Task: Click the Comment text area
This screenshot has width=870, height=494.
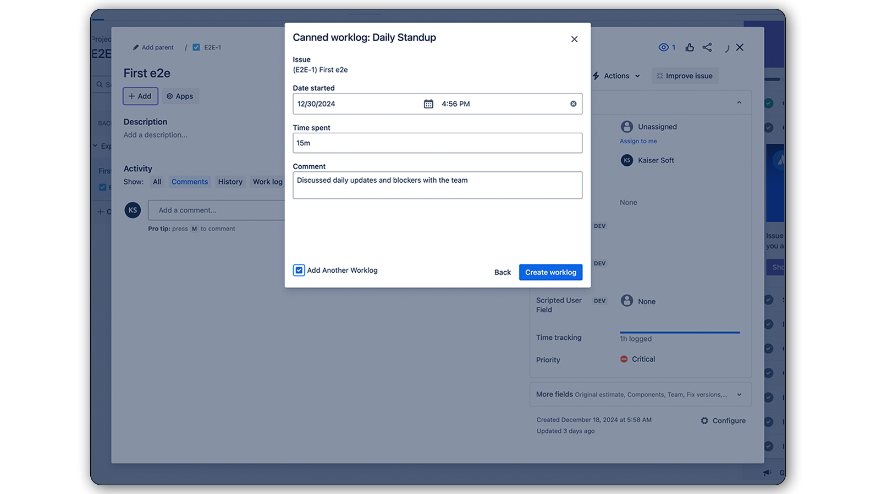Action: tap(437, 185)
